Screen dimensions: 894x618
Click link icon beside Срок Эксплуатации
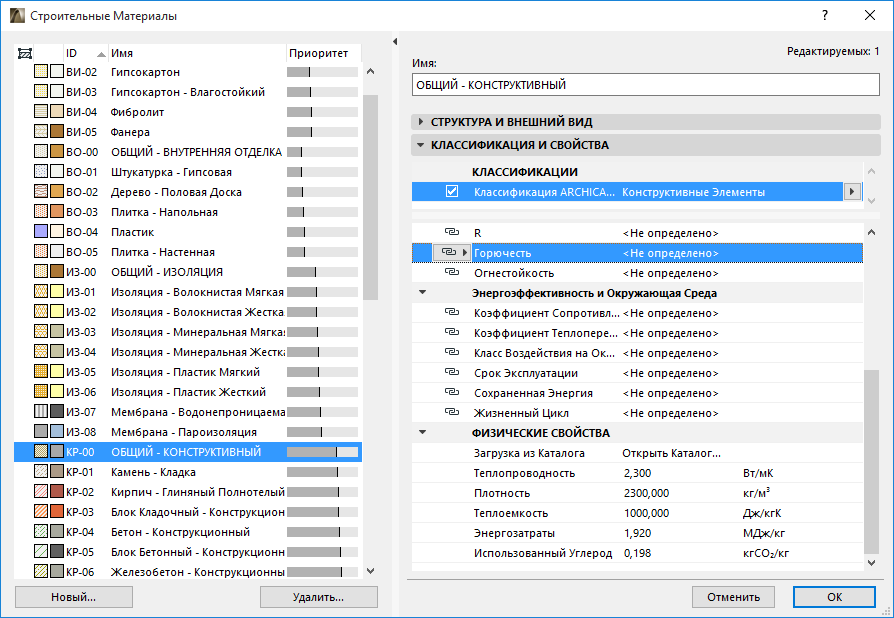click(x=452, y=372)
